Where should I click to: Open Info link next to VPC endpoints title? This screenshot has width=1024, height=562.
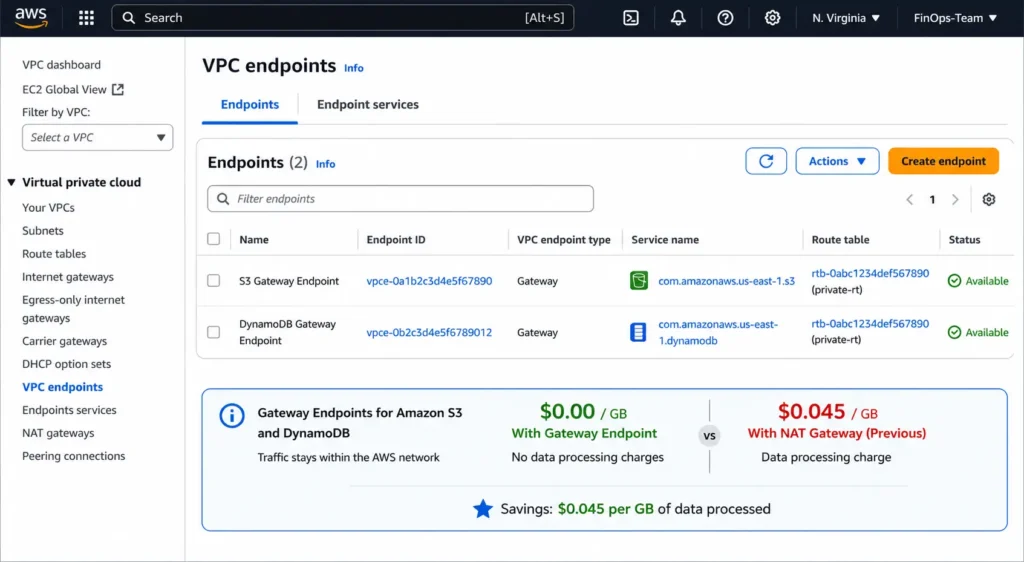[353, 68]
